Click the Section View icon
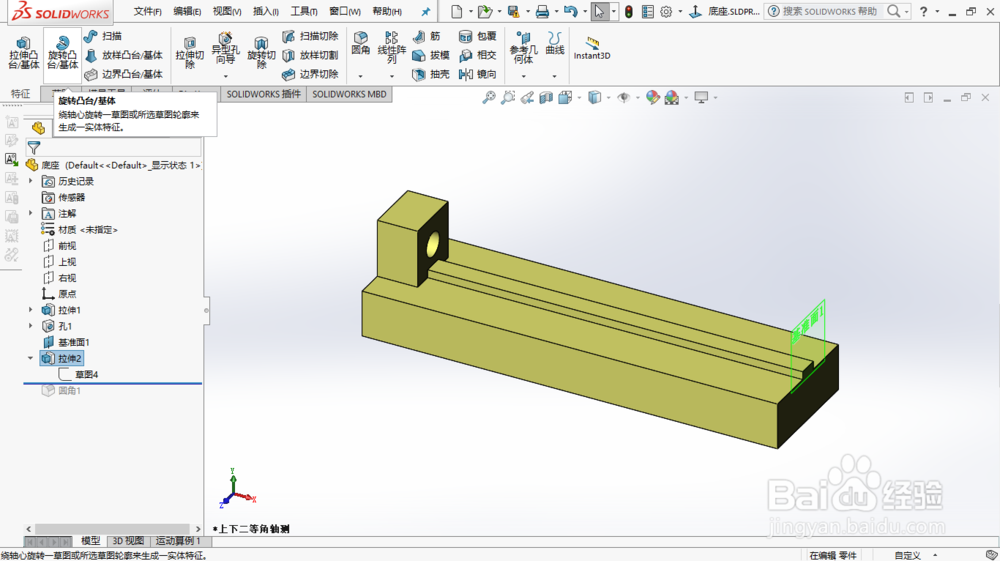Image resolution: width=1000 pixels, height=561 pixels. pyautogui.click(x=546, y=98)
